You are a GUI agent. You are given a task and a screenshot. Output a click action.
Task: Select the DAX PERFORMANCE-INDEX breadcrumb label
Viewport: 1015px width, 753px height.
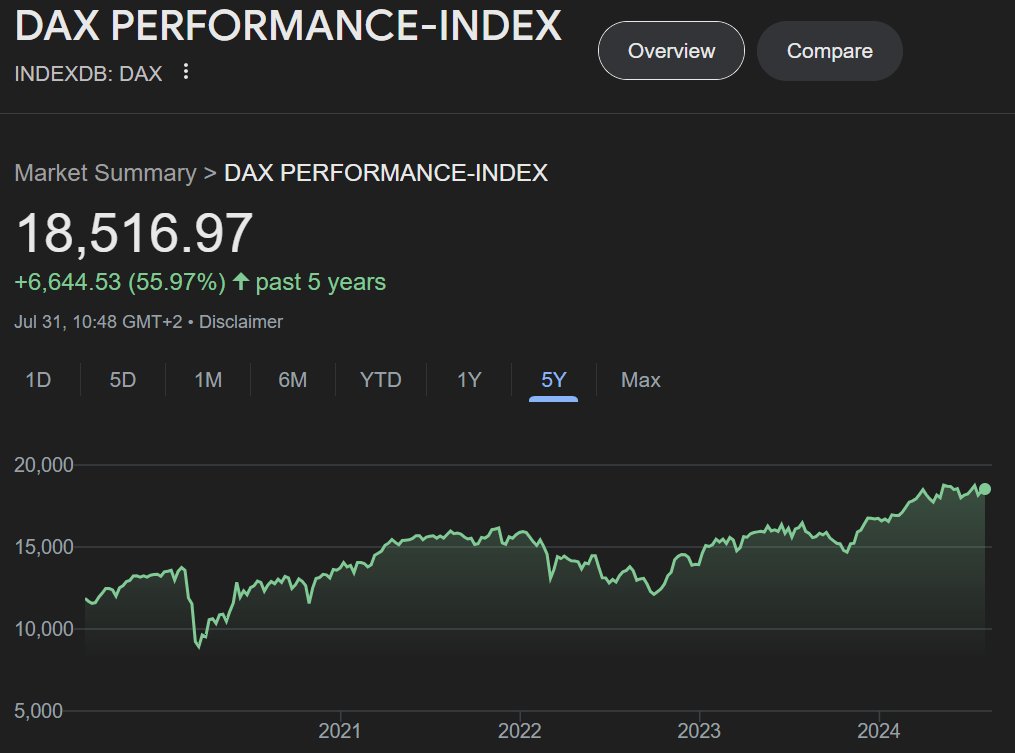(386, 172)
